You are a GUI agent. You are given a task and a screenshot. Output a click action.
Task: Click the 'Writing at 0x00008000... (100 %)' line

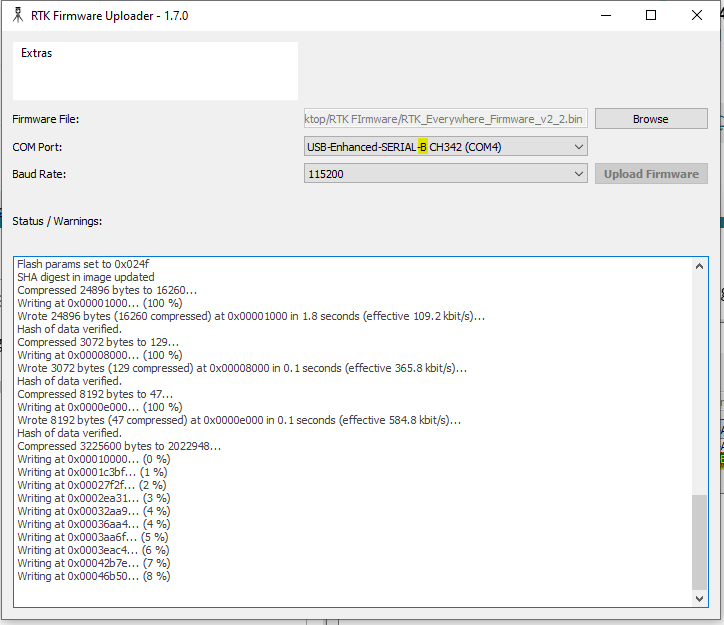pyautogui.click(x=100, y=355)
